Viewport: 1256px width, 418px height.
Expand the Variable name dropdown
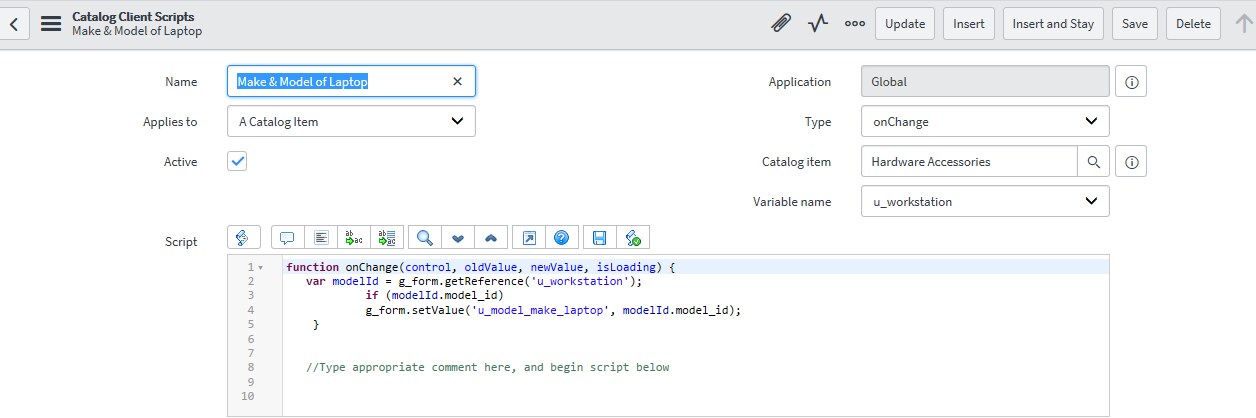click(x=984, y=202)
